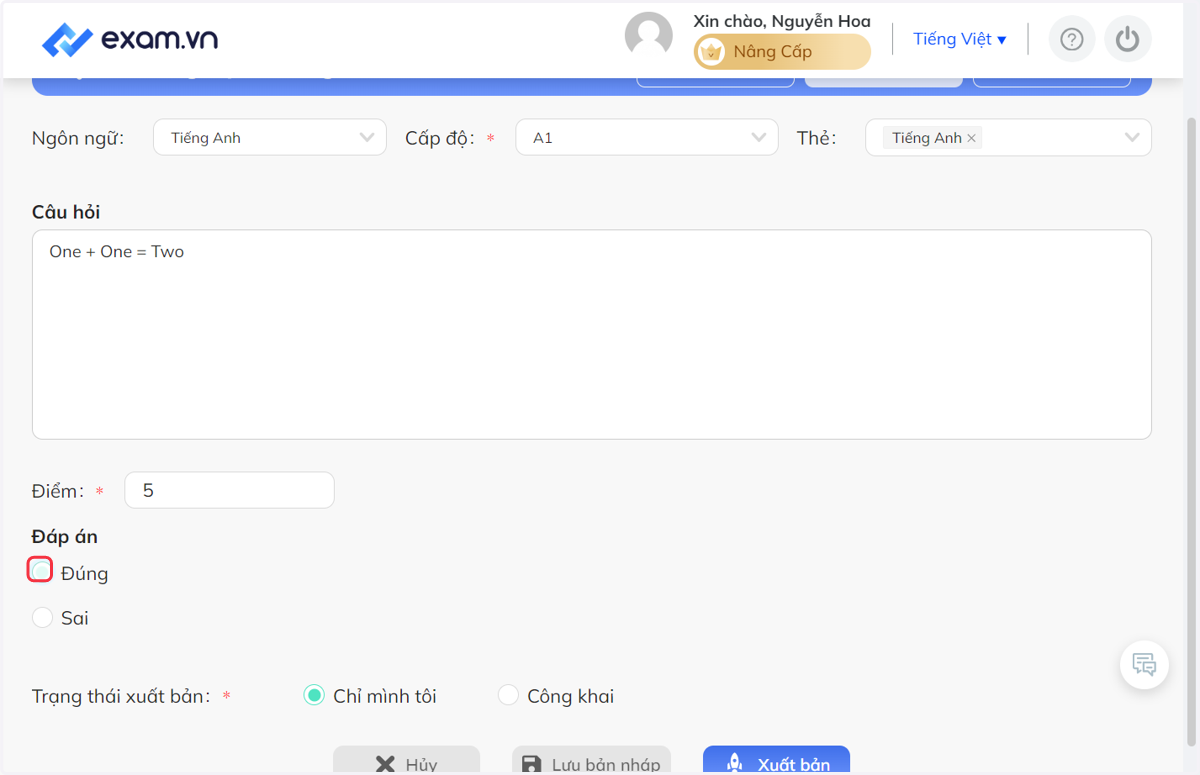Expand the Cấp độ dropdown showing A1
1200x775 pixels.
pos(647,138)
